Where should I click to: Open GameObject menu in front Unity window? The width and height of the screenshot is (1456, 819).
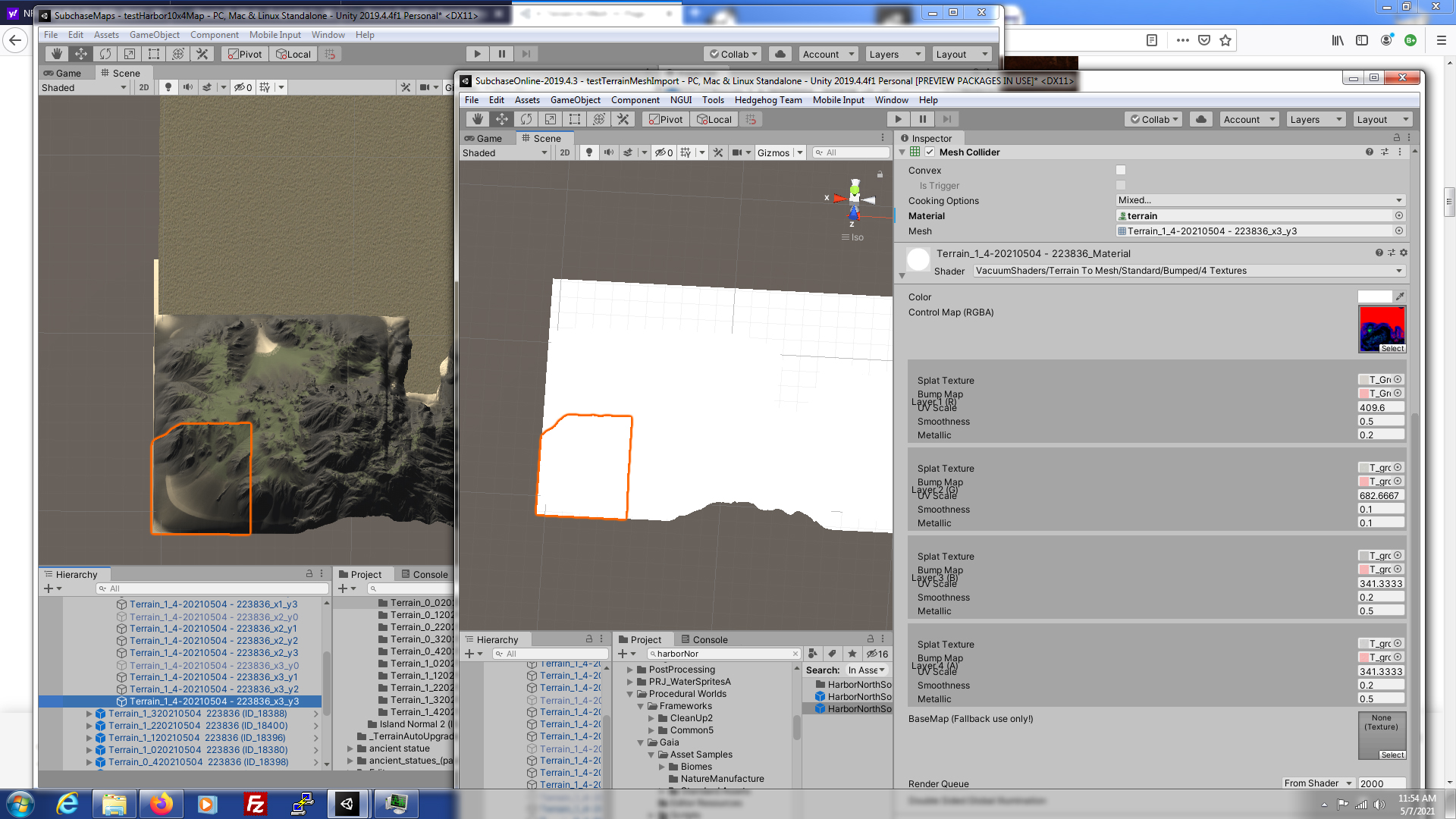click(575, 100)
